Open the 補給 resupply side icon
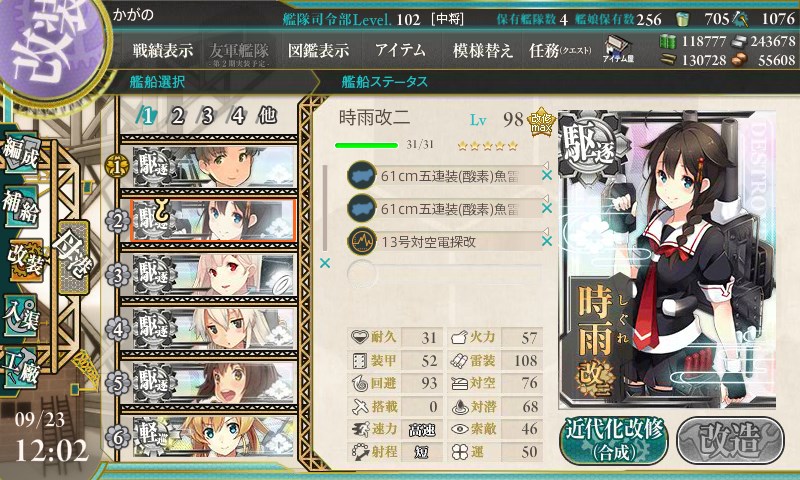This screenshot has width=800, height=480. coord(20,207)
